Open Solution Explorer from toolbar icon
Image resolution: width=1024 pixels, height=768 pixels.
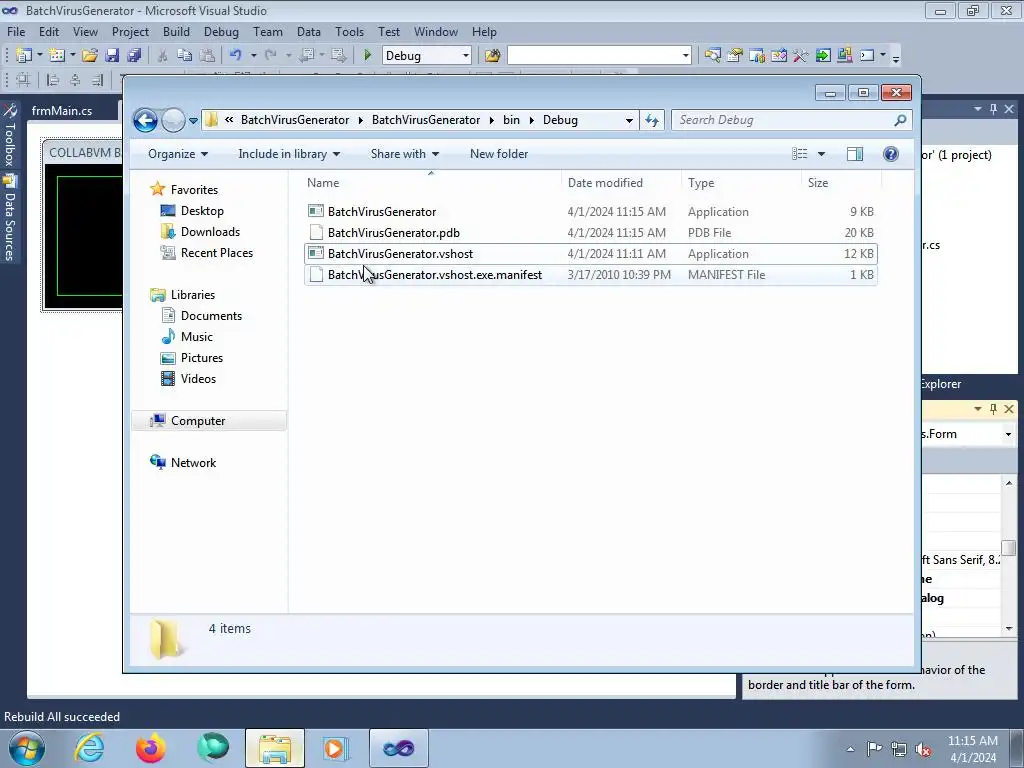point(712,56)
